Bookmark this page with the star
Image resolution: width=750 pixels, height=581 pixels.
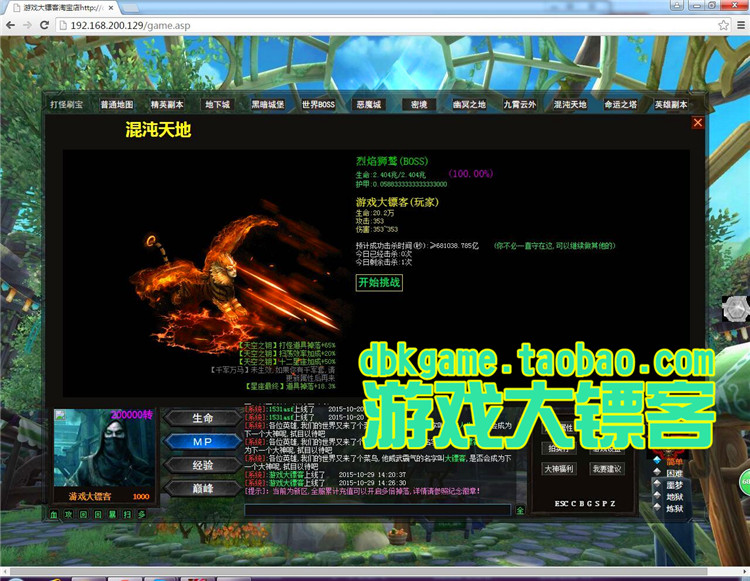tap(724, 25)
